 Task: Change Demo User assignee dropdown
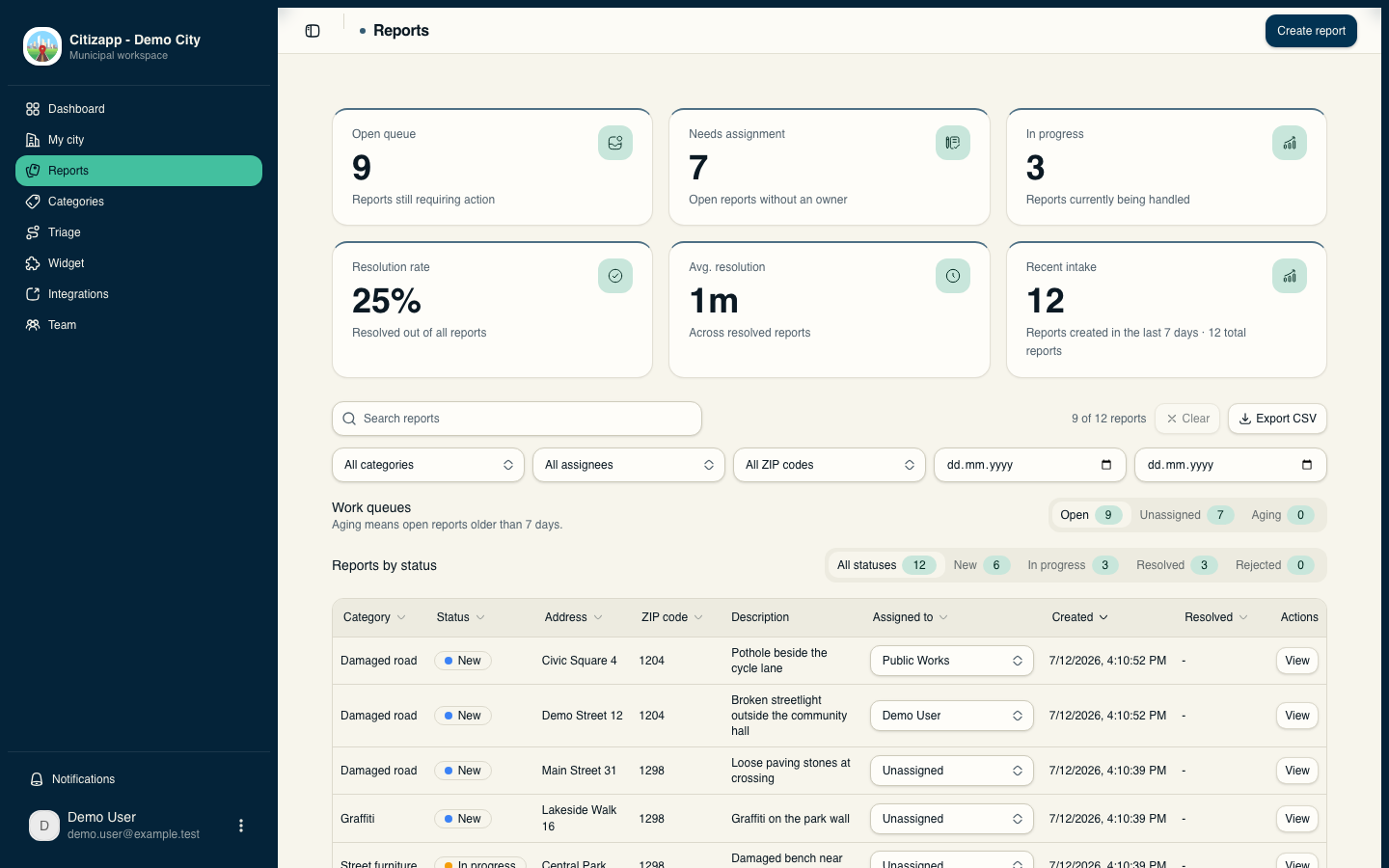952,716
